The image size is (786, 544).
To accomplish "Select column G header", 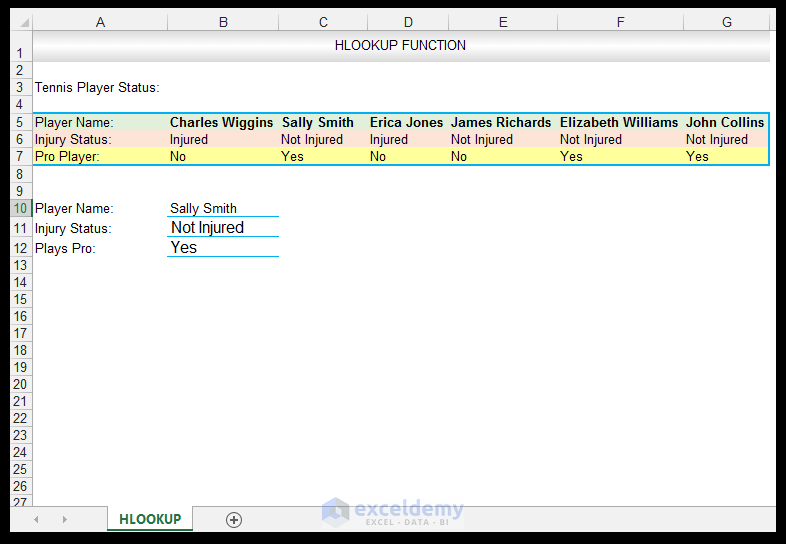I will point(726,22).
